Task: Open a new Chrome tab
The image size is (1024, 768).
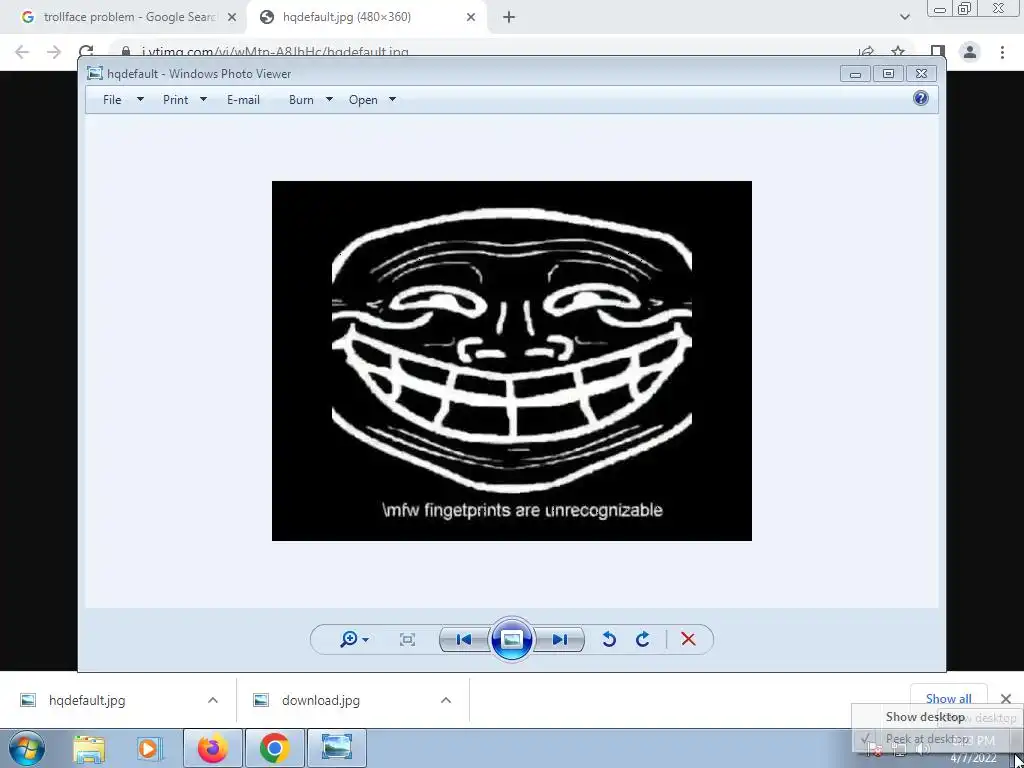Action: pos(509,17)
